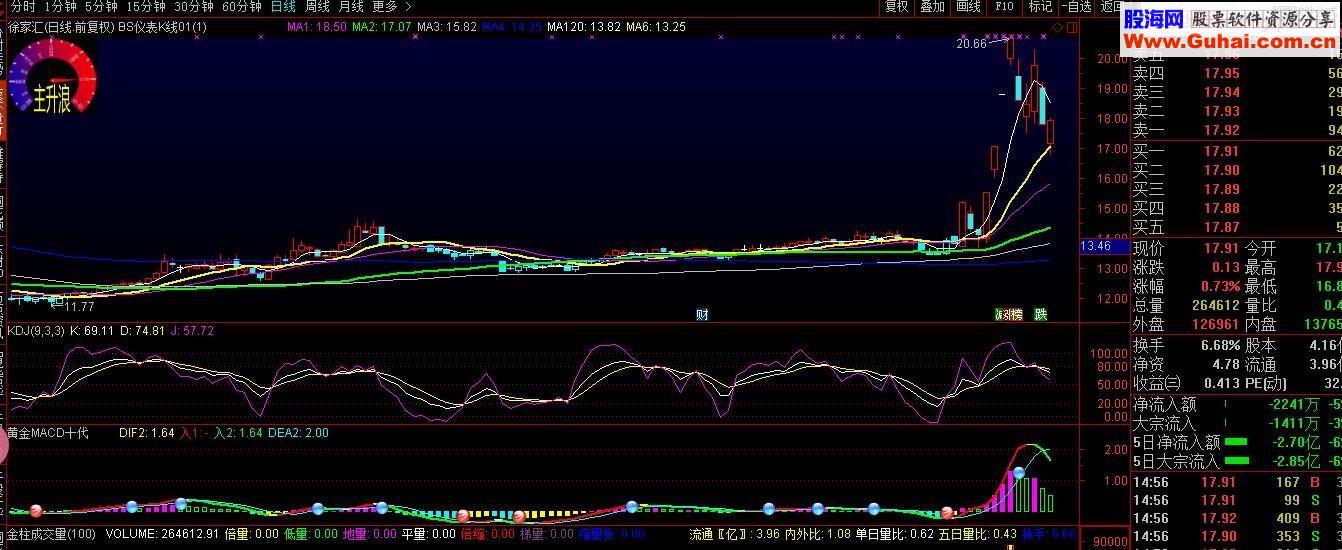Click the tick row with volume 353 S
The width and height of the screenshot is (1342, 550).
[x=1236, y=537]
